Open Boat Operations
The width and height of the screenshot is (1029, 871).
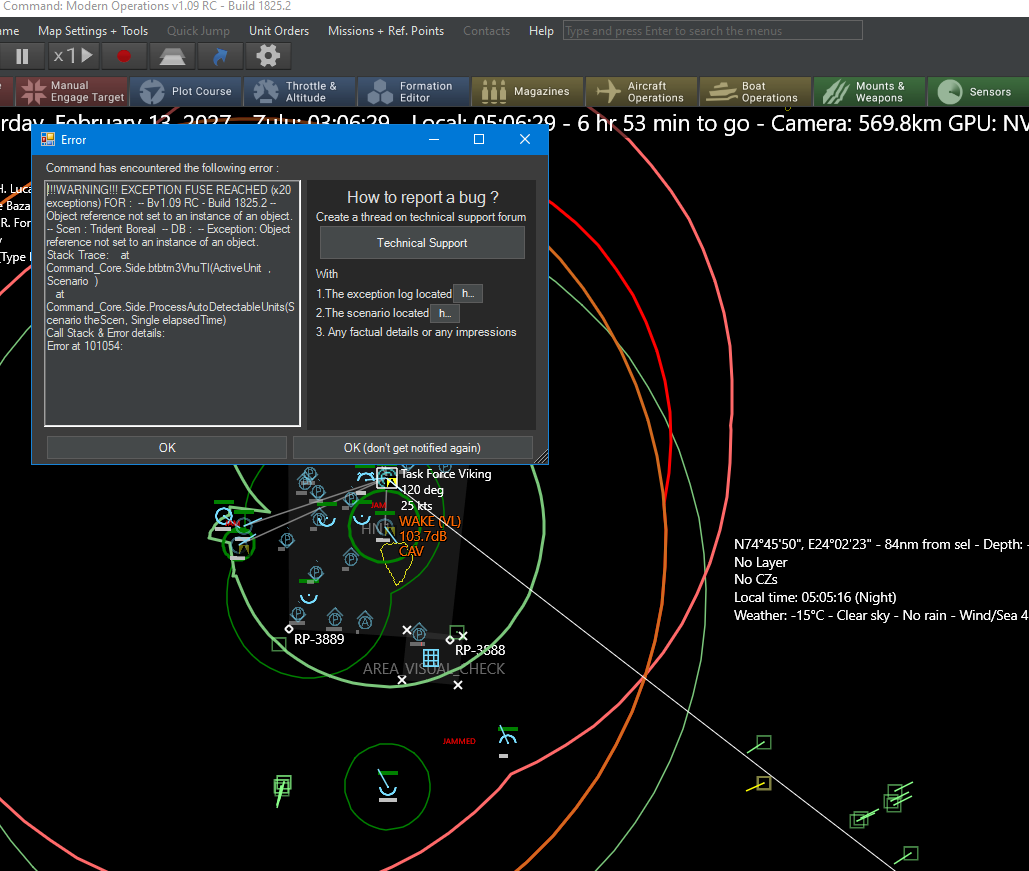(756, 91)
